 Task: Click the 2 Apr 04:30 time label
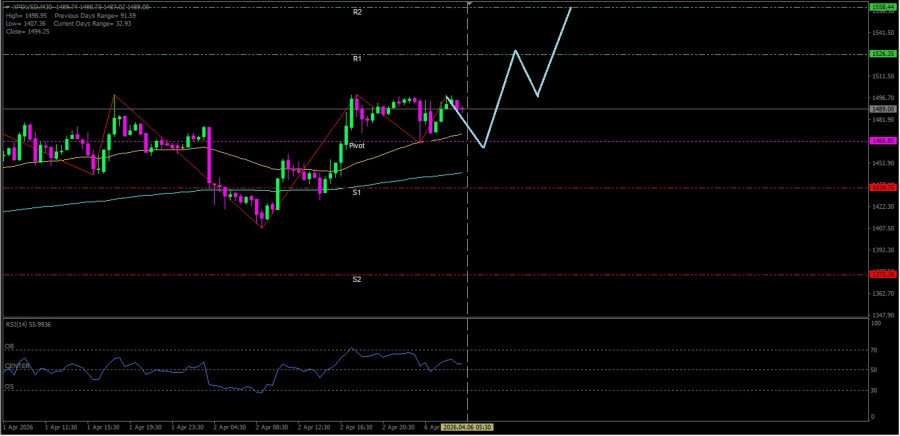tap(230, 427)
